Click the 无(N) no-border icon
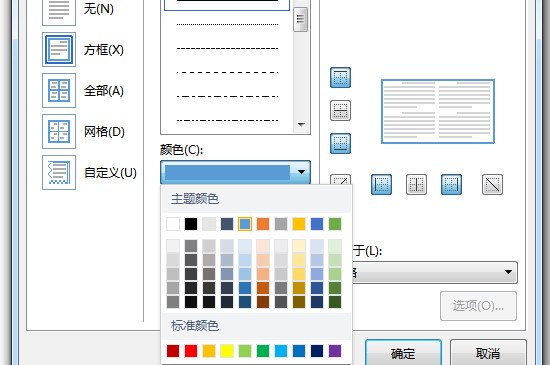Viewport: 550px width, 365px height. 59,11
